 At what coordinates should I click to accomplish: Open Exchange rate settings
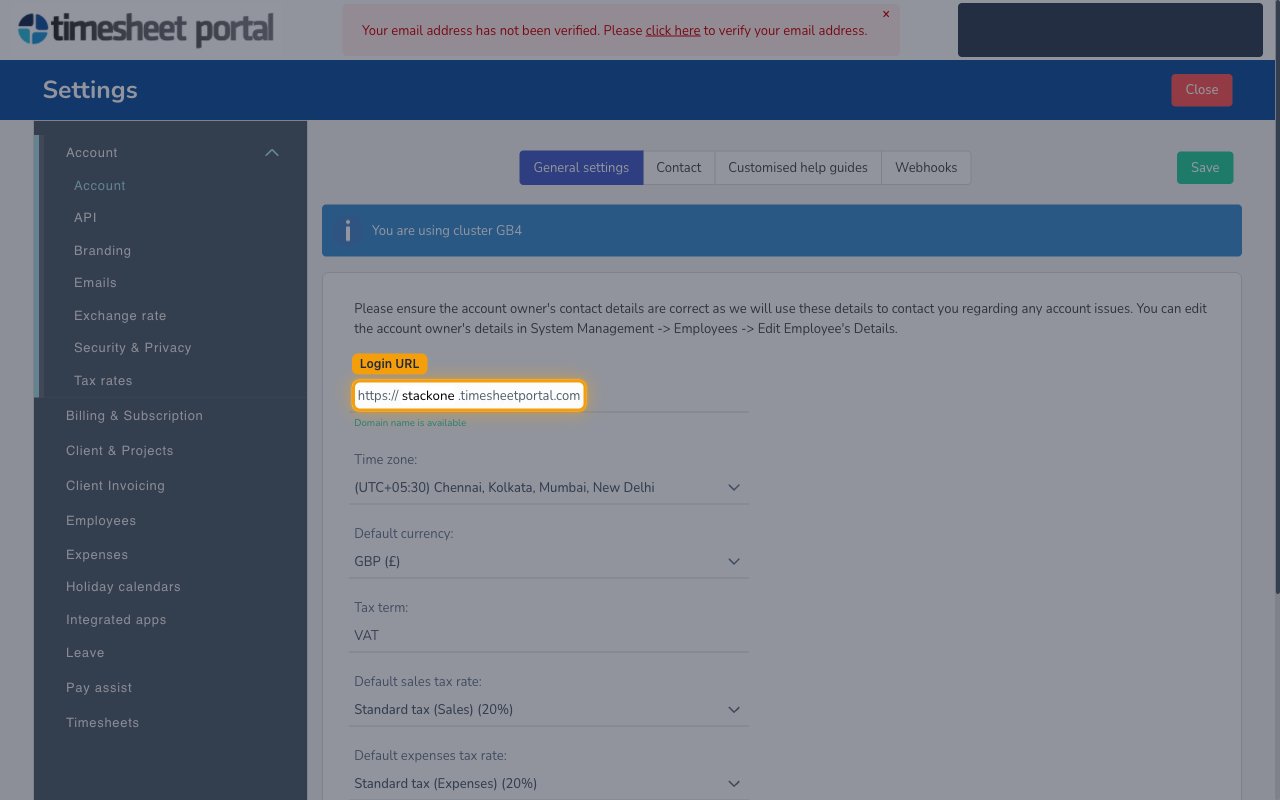coord(120,316)
